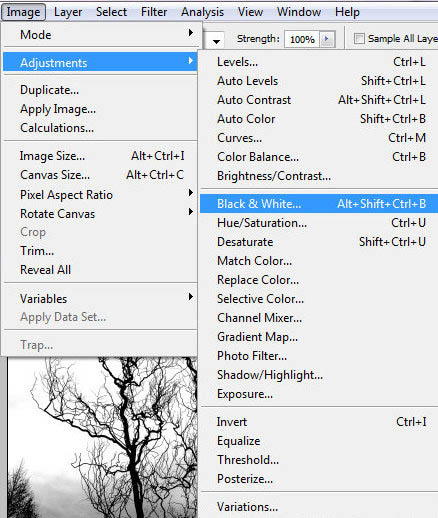The image size is (438, 518).
Task: Select Match Color... adjustment
Action: (319, 261)
